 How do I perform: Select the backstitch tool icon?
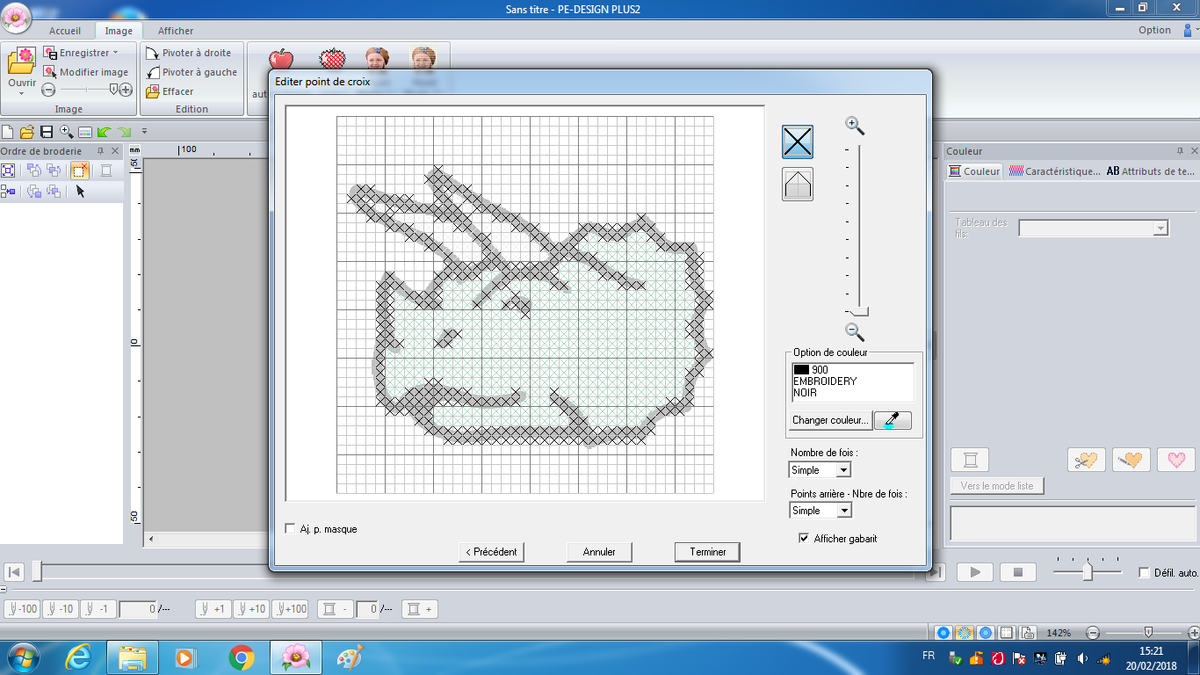tap(797, 185)
